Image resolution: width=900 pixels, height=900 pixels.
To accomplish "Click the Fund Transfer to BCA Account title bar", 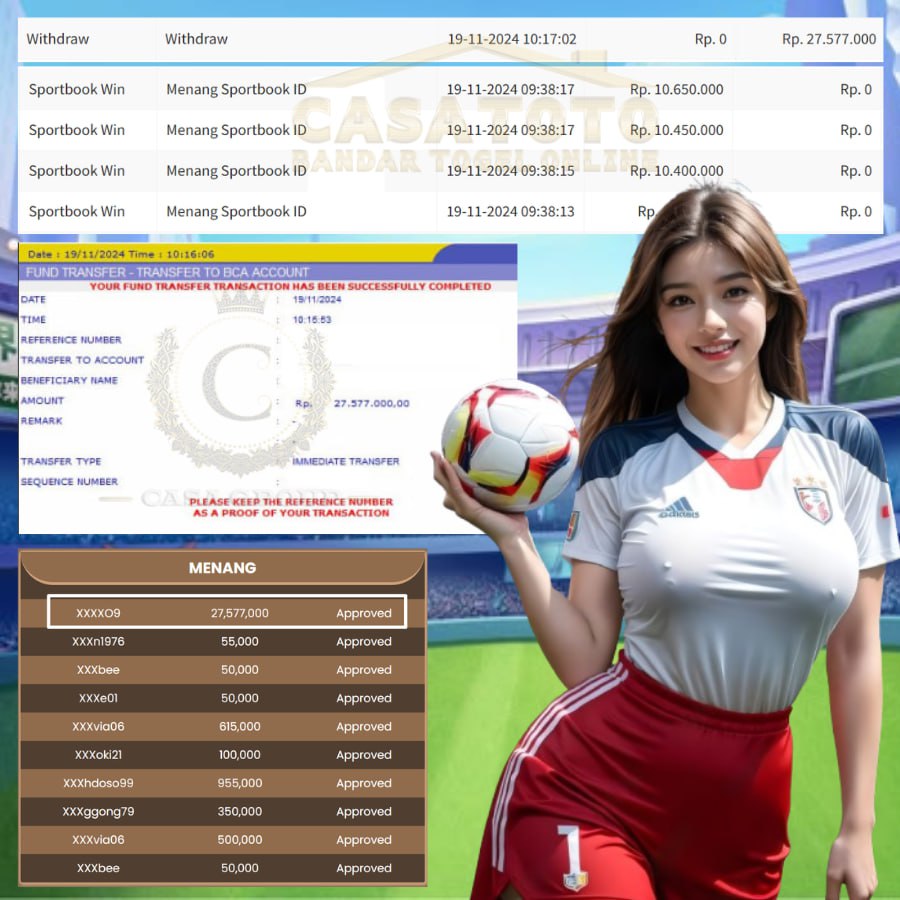I will click(268, 272).
